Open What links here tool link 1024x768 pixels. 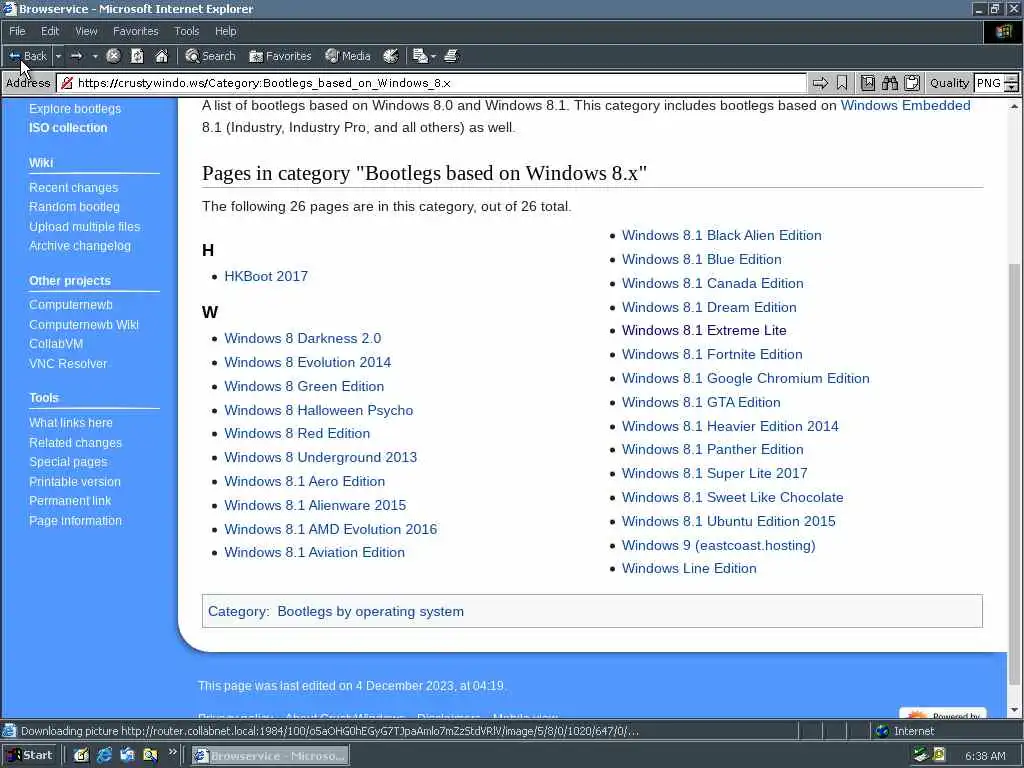pyautogui.click(x=71, y=423)
